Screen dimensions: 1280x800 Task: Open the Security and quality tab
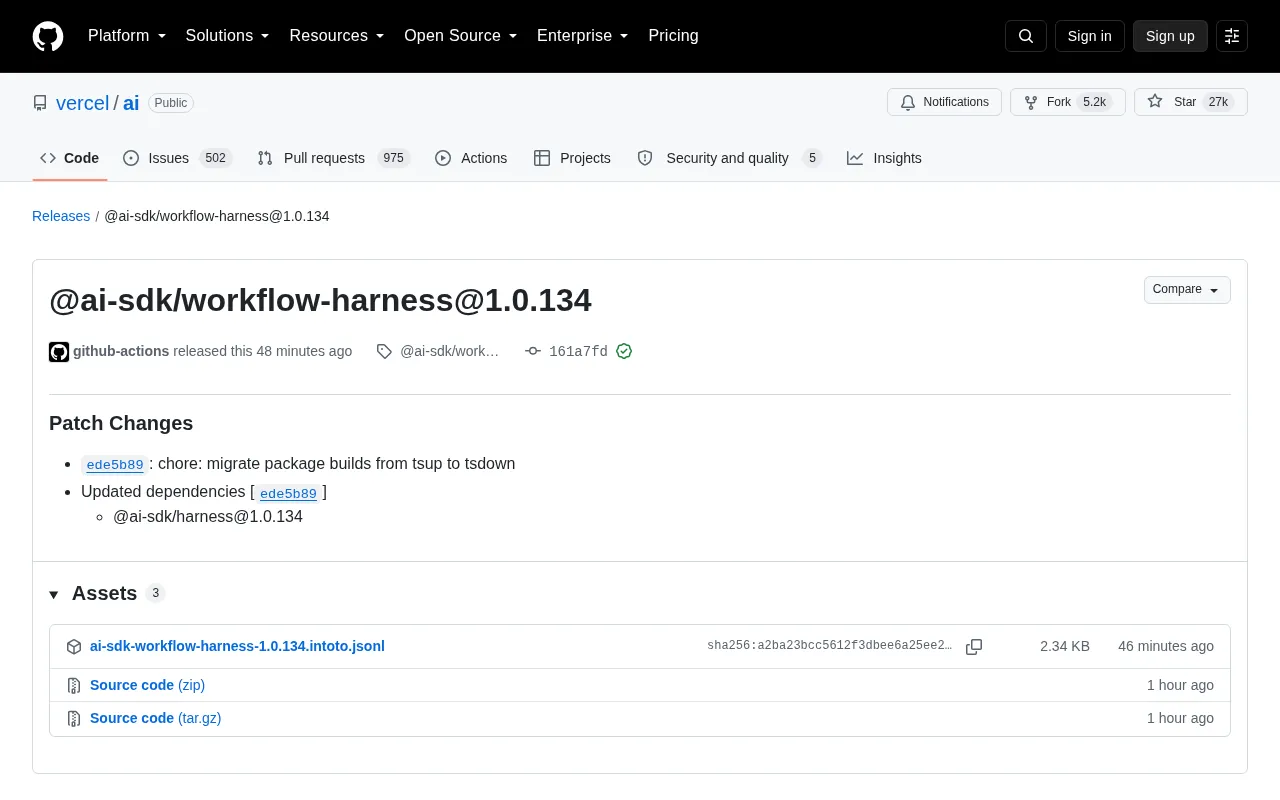729,158
